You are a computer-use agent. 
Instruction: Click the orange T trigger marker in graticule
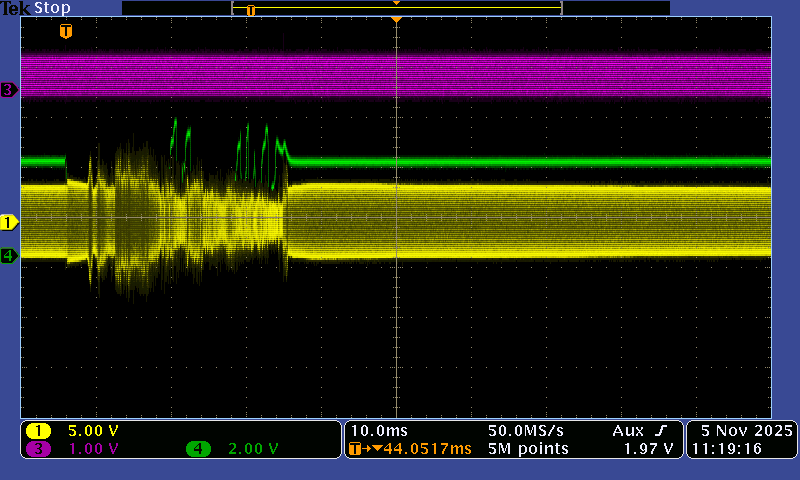[x=66, y=31]
